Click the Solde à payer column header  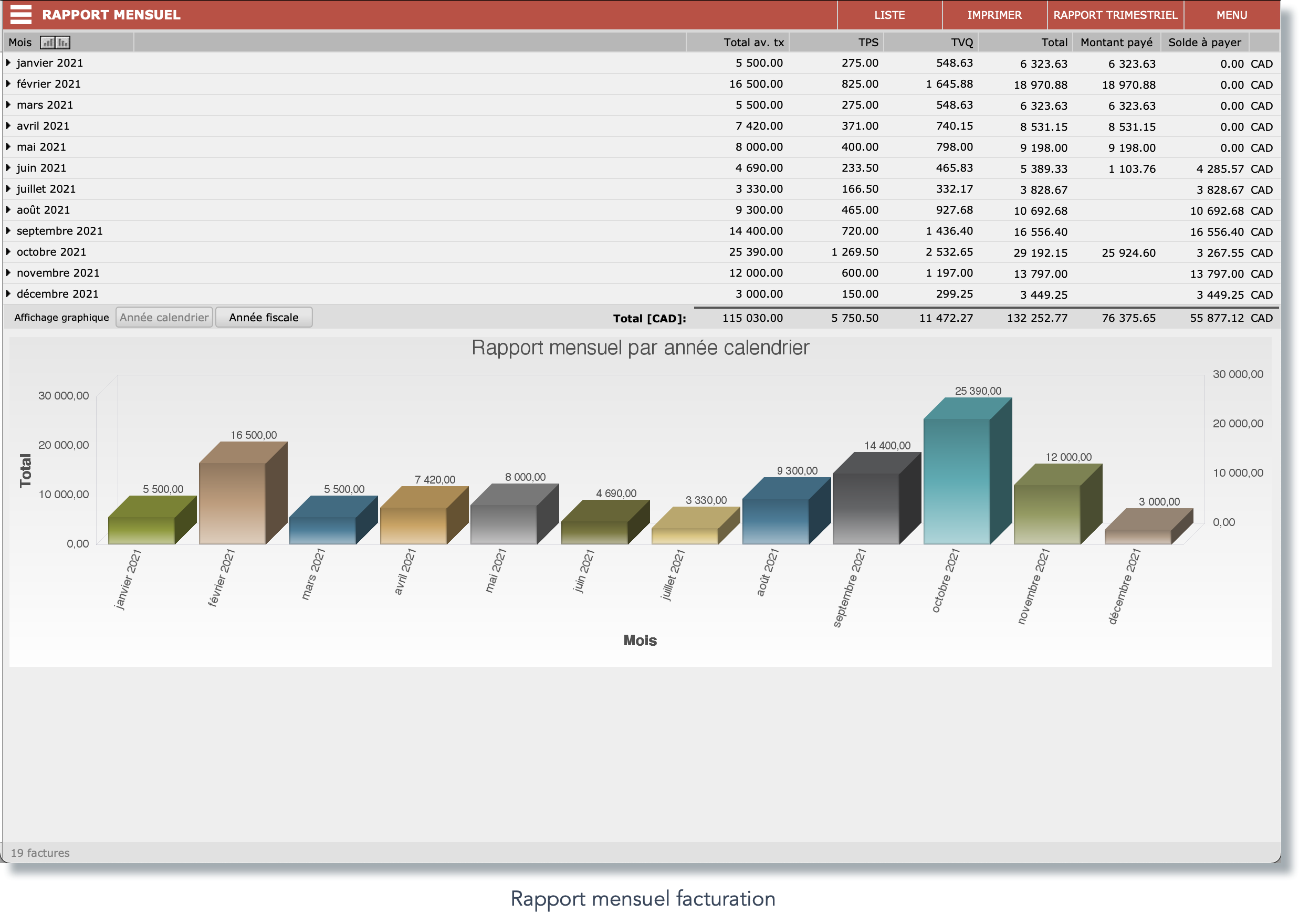point(1204,43)
